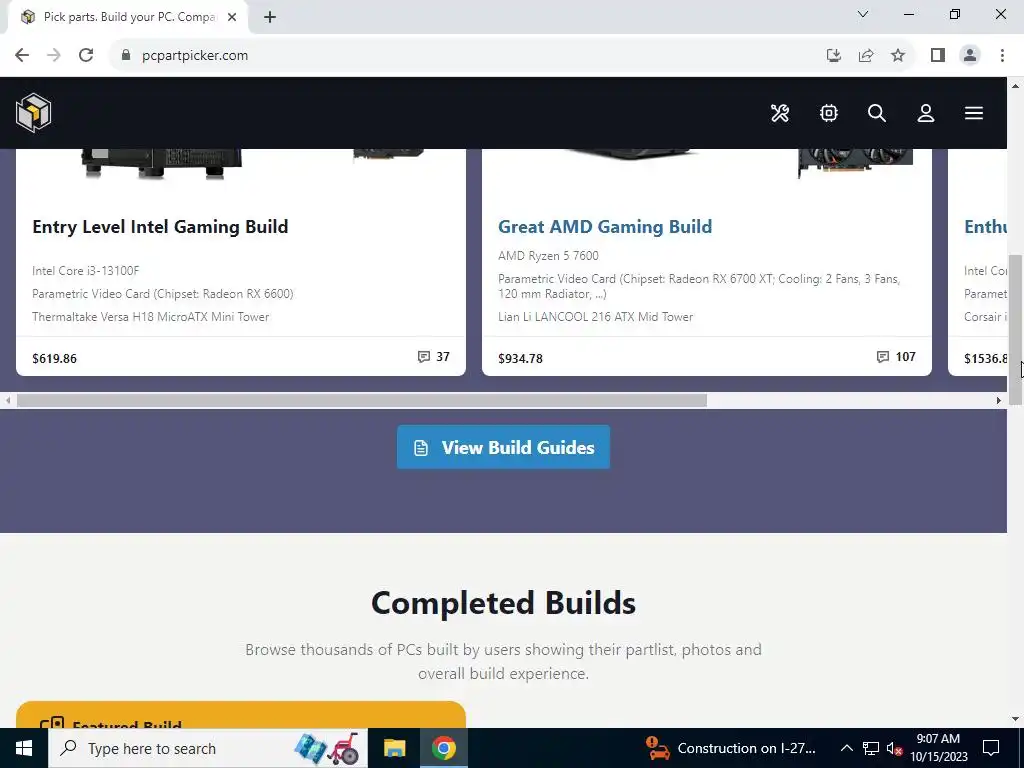The height and width of the screenshot is (768, 1024).
Task: Click the Completed Builds heading
Action: click(x=504, y=603)
